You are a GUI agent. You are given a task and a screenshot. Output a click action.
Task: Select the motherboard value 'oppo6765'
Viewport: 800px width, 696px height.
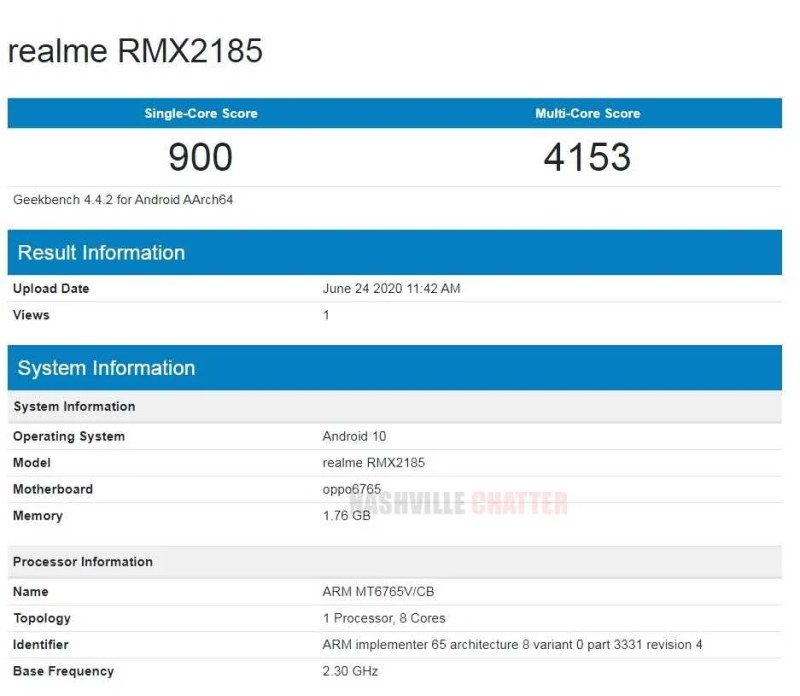pyautogui.click(x=352, y=489)
